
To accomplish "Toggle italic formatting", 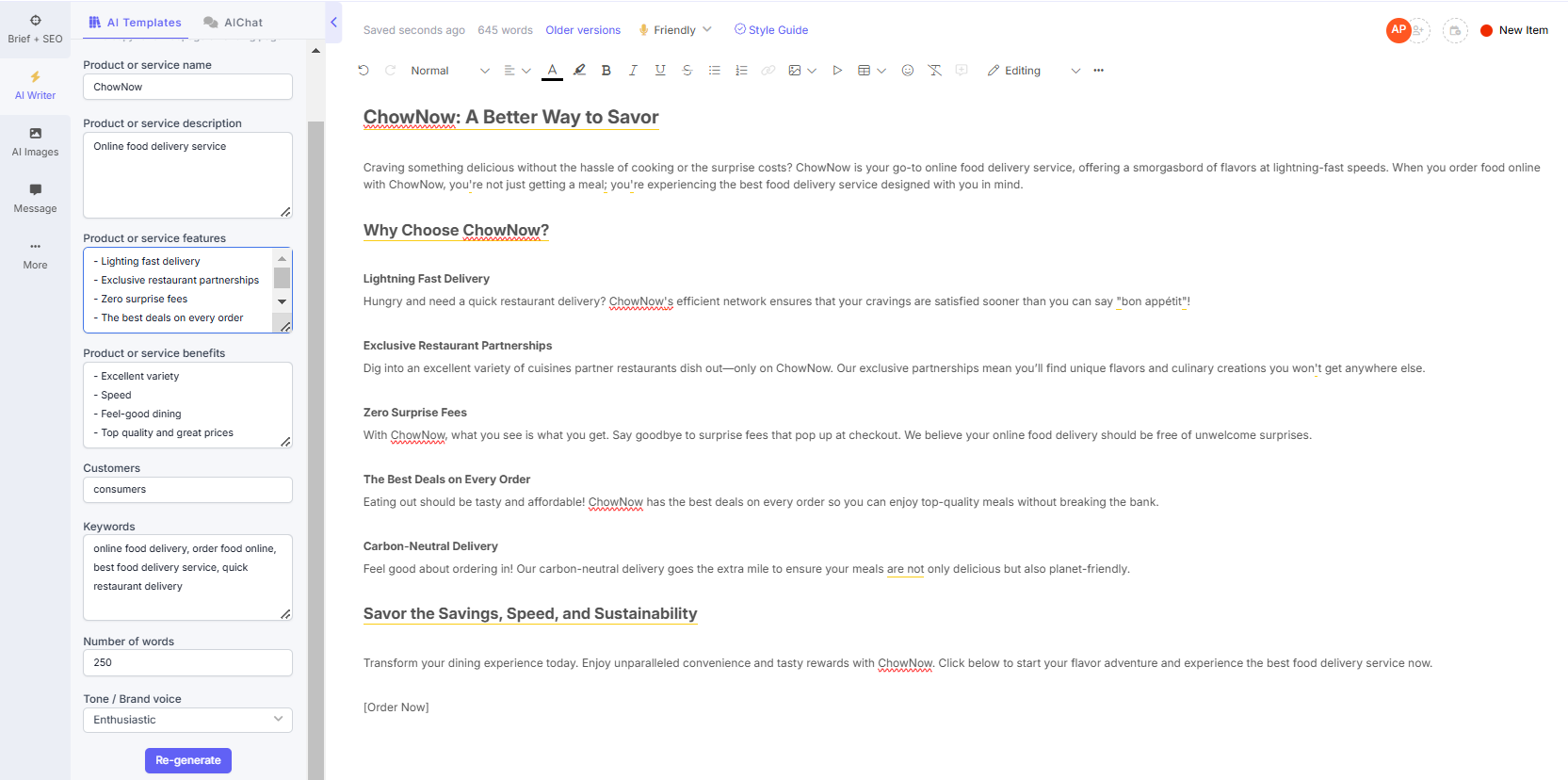I will 633,71.
